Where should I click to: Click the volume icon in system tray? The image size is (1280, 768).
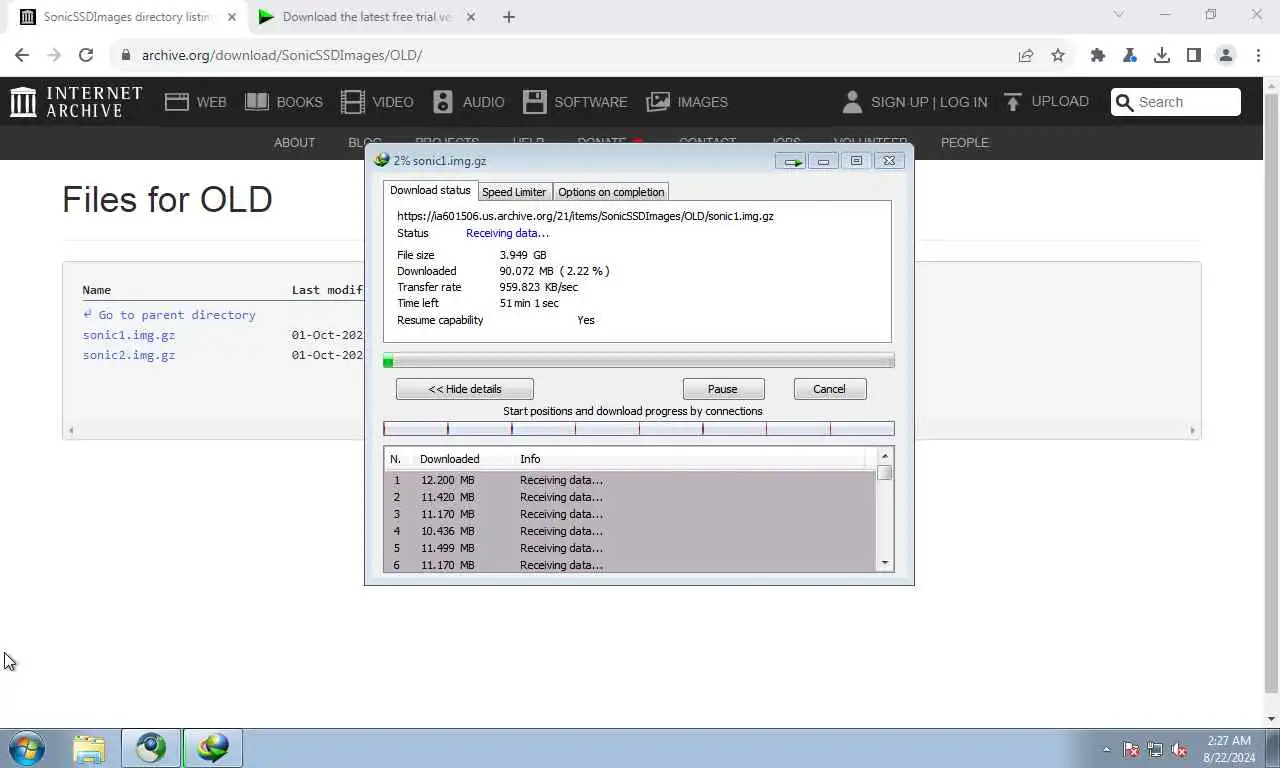(x=1179, y=749)
